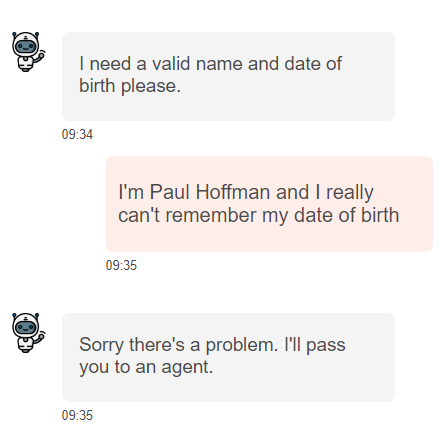Click the 09:35 timestamp under the last bot message

pos(77,415)
